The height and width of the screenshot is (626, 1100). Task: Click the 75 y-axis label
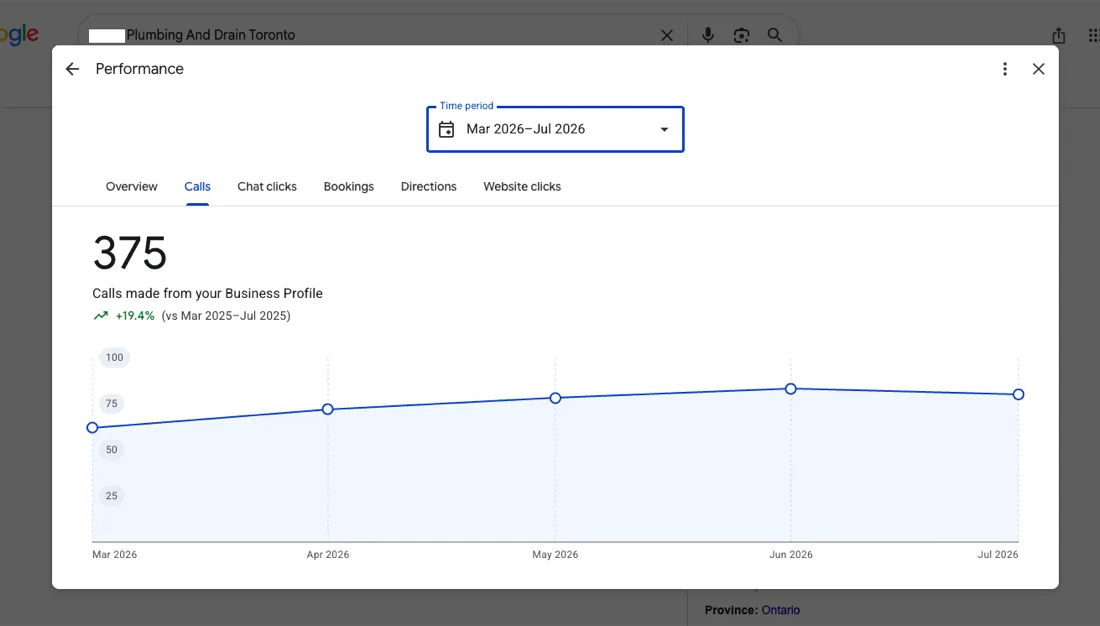coord(112,404)
